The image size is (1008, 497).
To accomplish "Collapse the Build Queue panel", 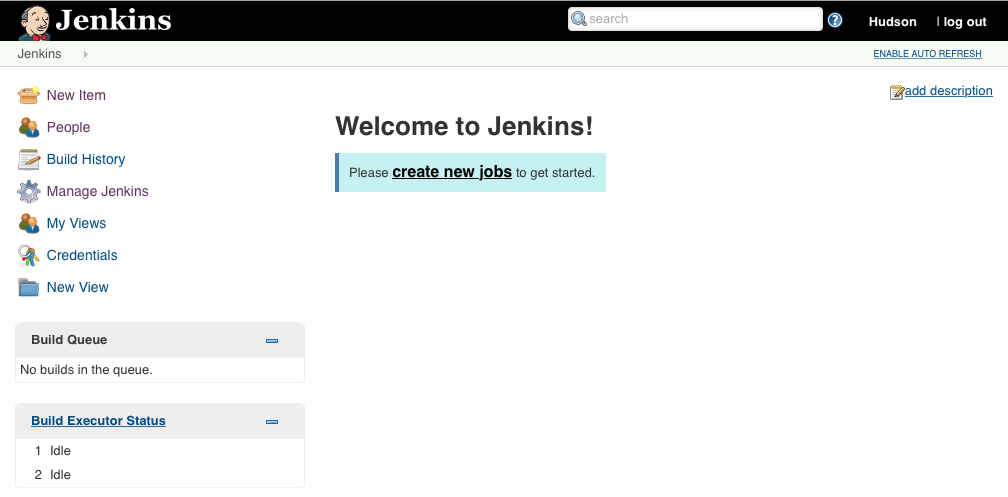I will [x=272, y=340].
